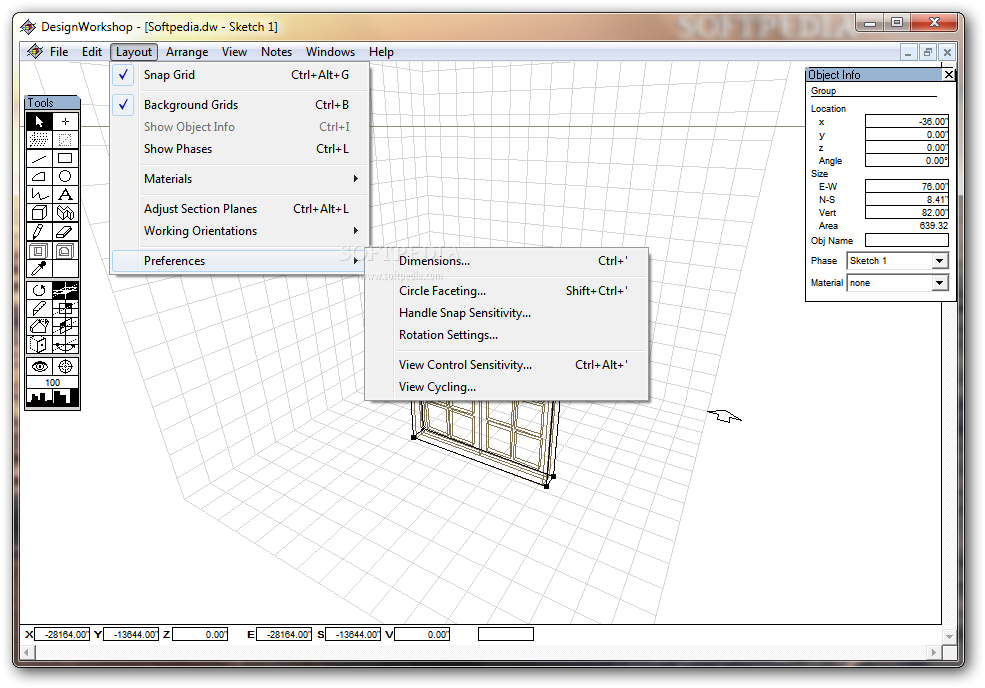Select the plane with square orientation icon
The width and height of the screenshot is (985, 688).
tap(65, 309)
